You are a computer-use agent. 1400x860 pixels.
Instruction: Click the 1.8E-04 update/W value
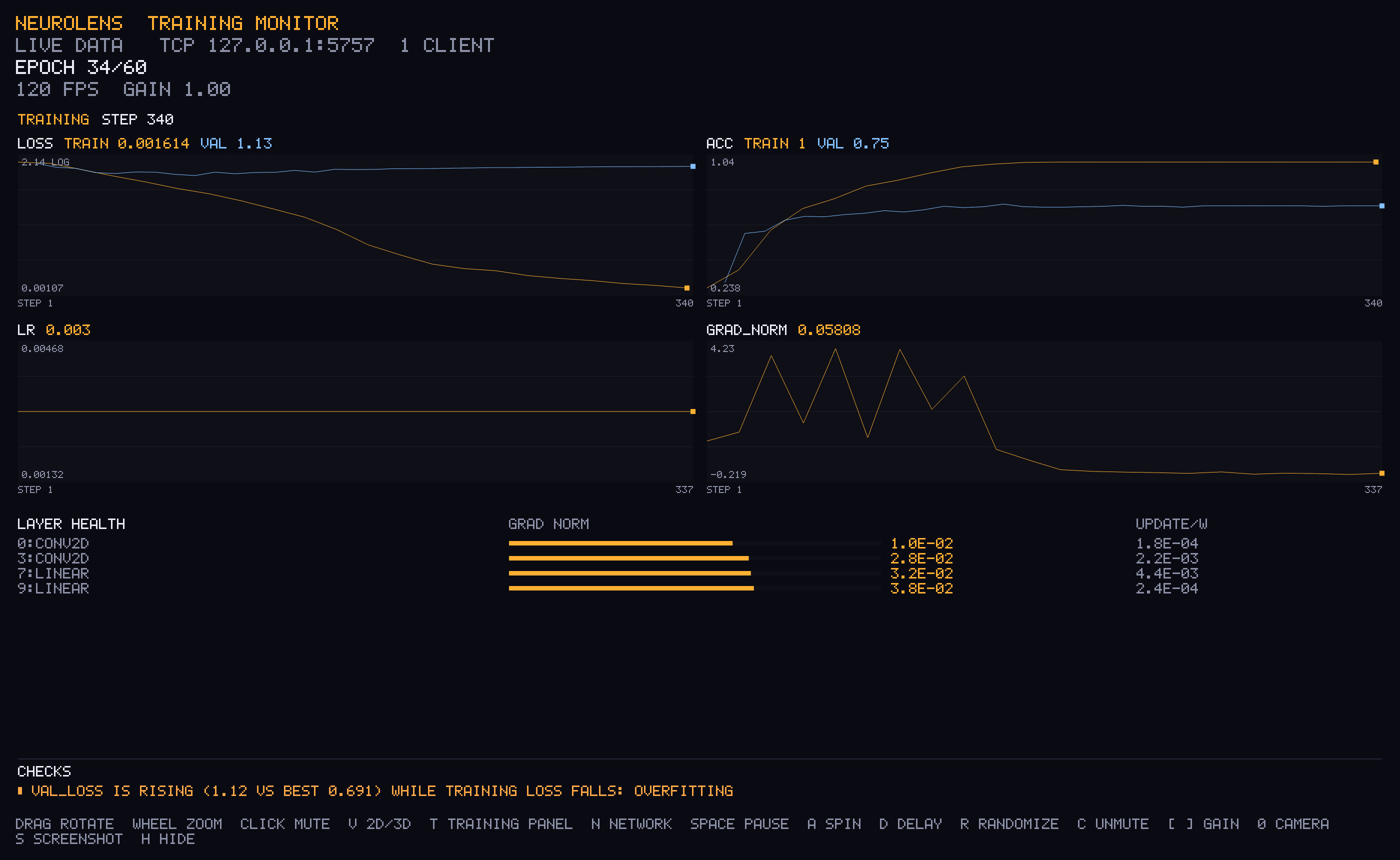(x=1167, y=543)
